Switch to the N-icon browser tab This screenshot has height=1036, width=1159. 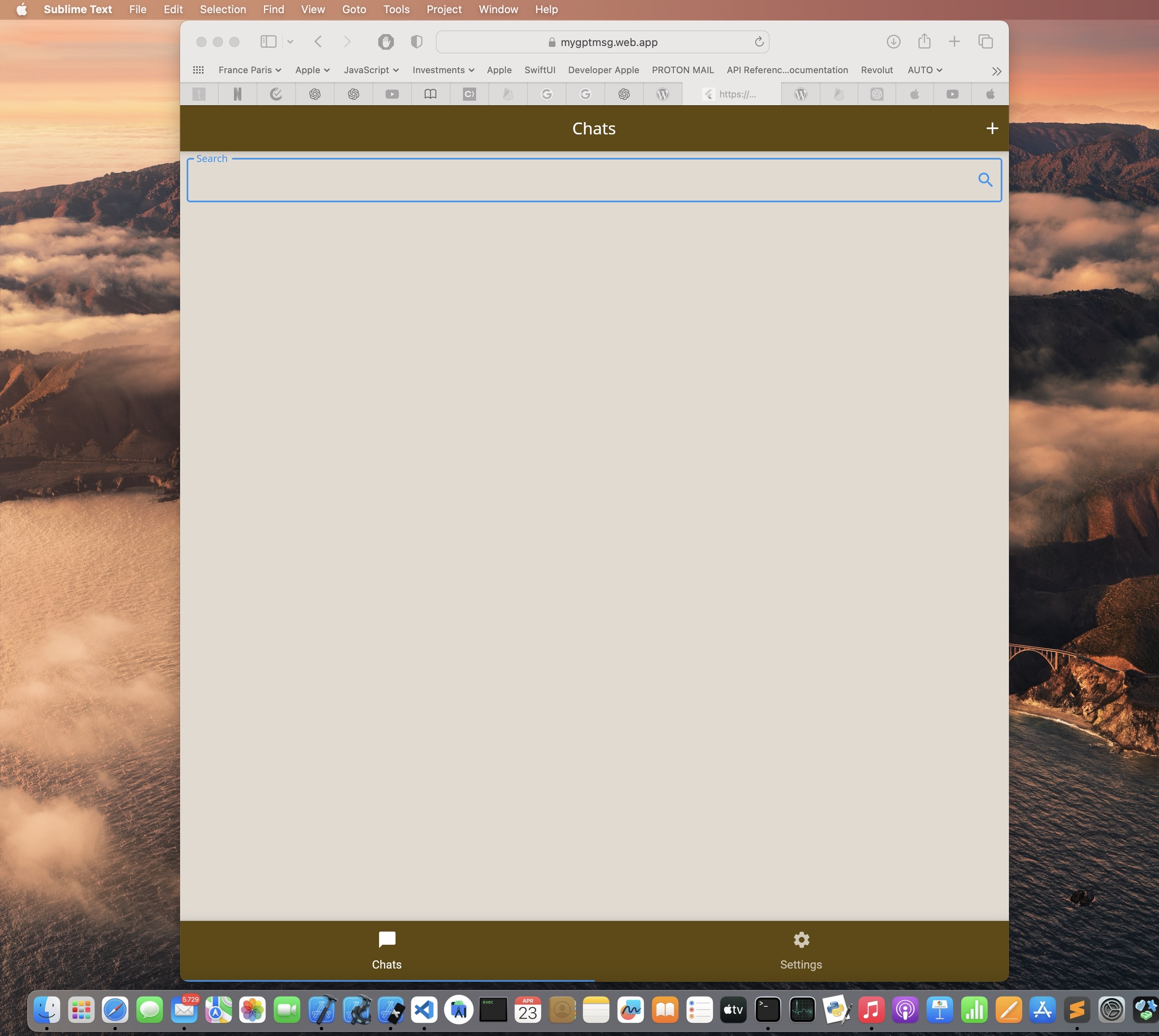tap(237, 94)
